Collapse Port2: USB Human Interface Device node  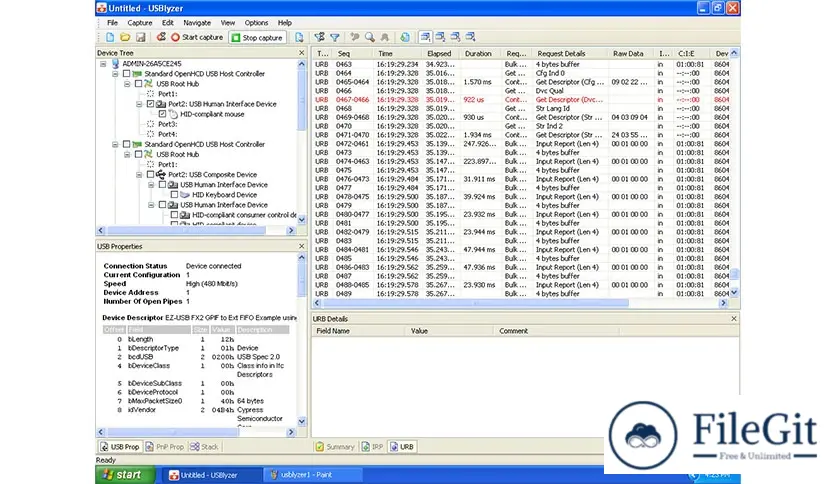point(139,104)
